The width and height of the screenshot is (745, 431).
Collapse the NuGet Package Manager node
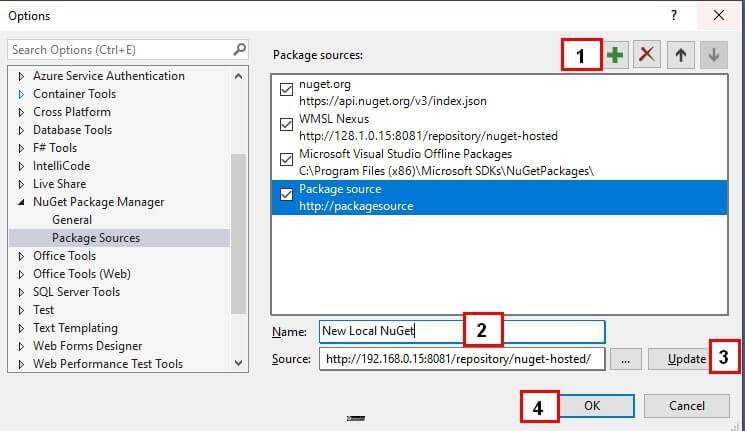(x=21, y=202)
